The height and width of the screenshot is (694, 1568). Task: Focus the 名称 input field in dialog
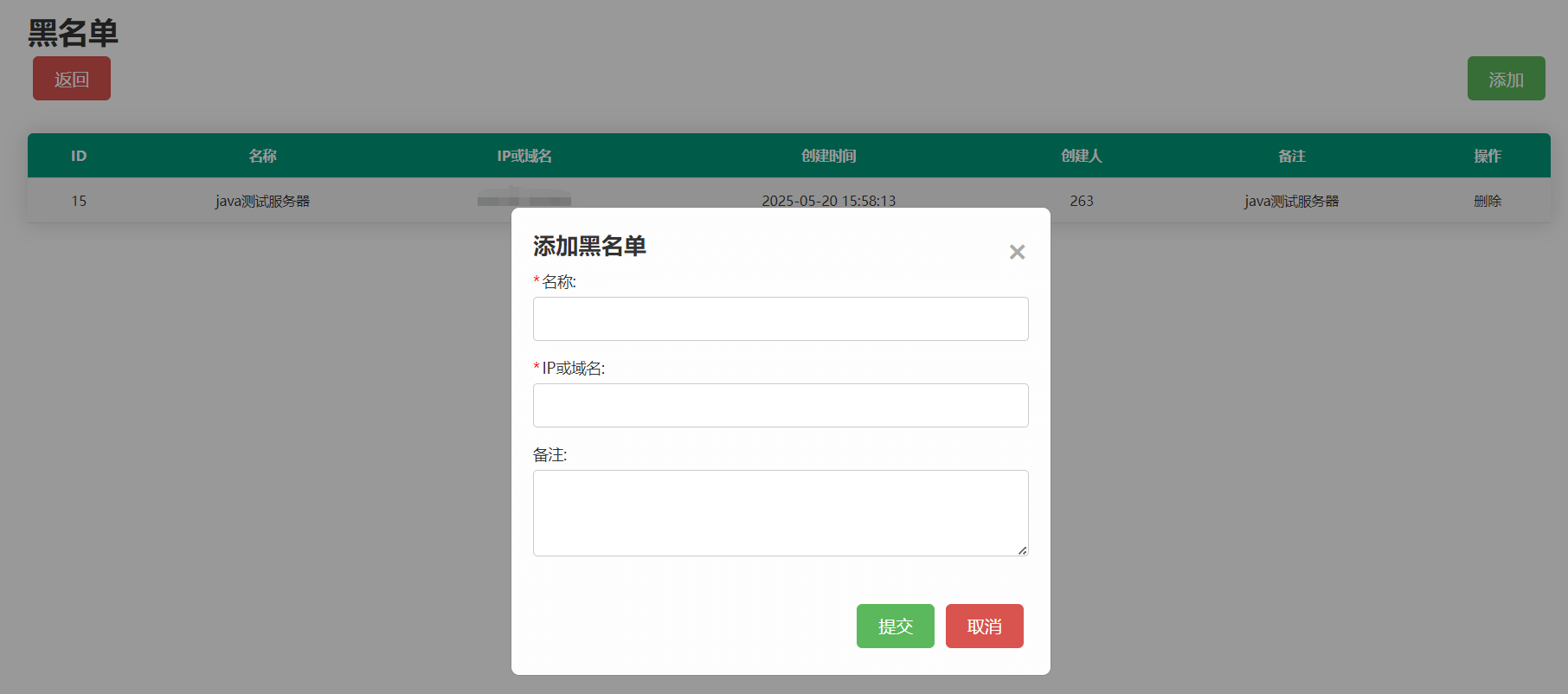click(x=780, y=318)
